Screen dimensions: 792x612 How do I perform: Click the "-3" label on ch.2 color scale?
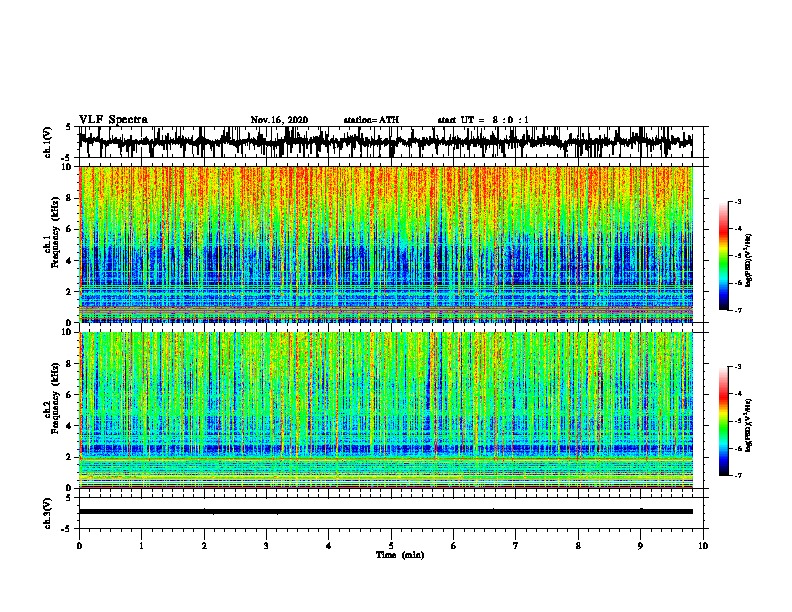coord(737,367)
